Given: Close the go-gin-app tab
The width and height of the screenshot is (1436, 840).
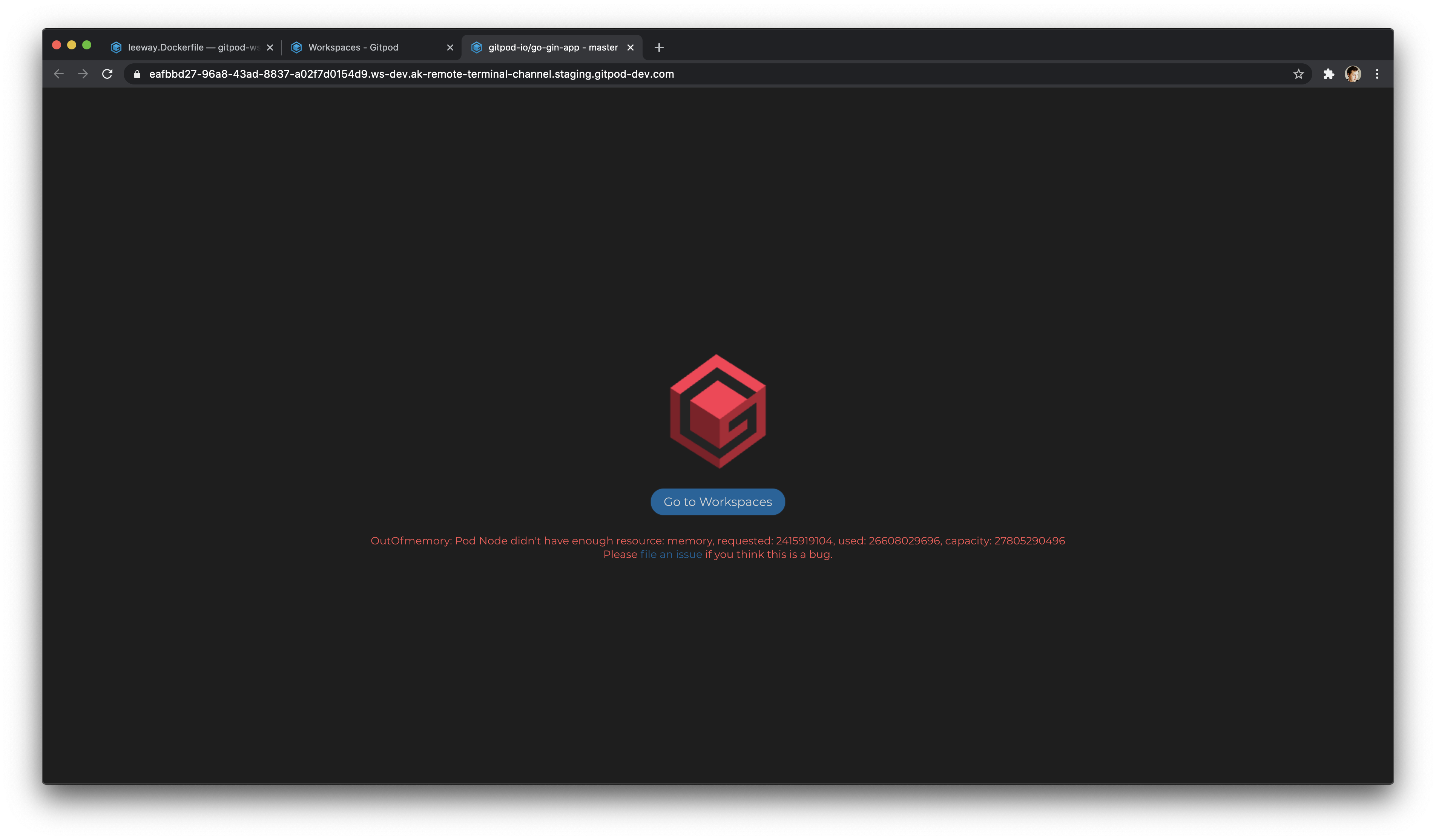Looking at the screenshot, I should [631, 47].
